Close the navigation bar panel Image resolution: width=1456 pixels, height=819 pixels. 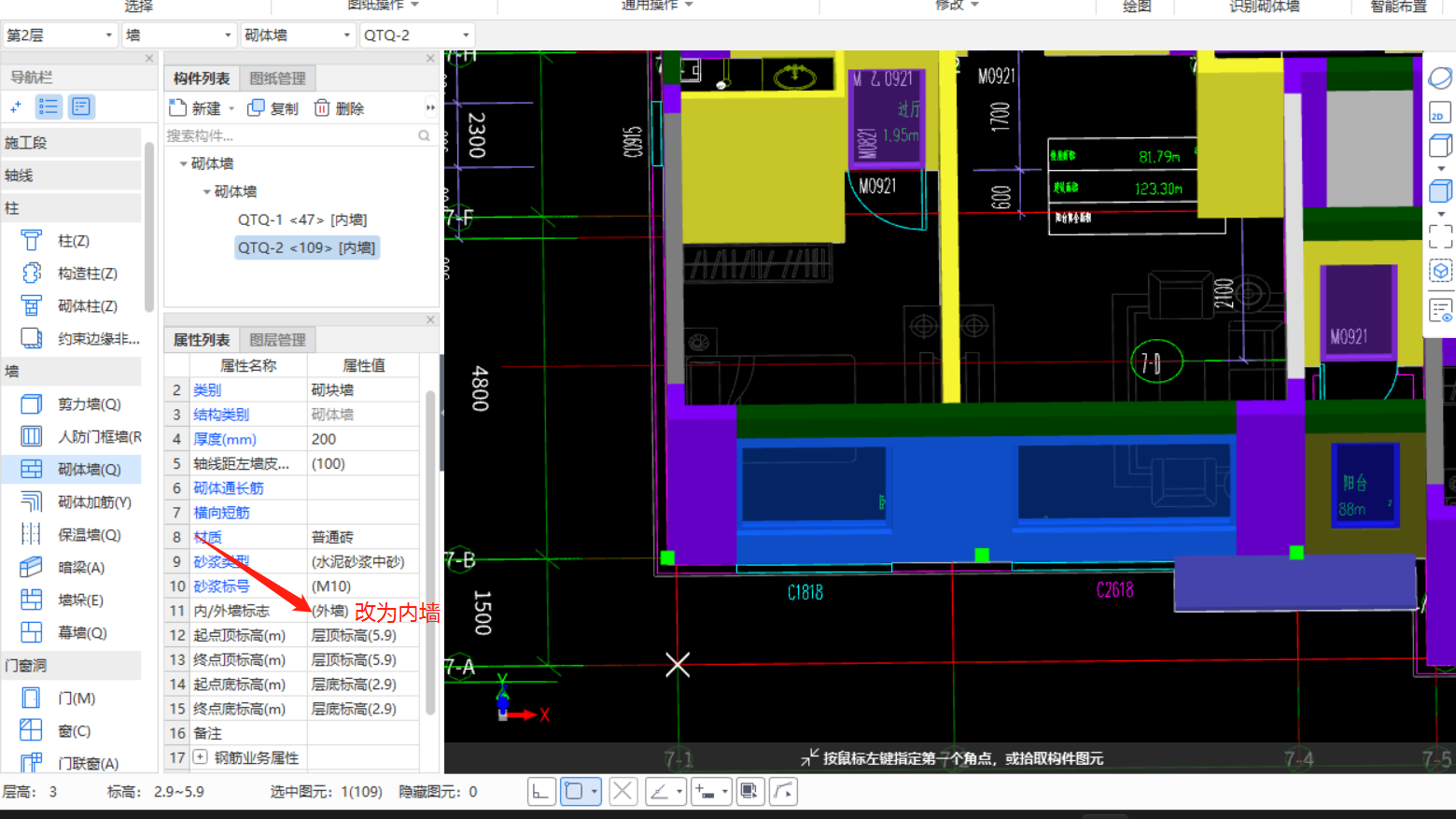pos(149,58)
